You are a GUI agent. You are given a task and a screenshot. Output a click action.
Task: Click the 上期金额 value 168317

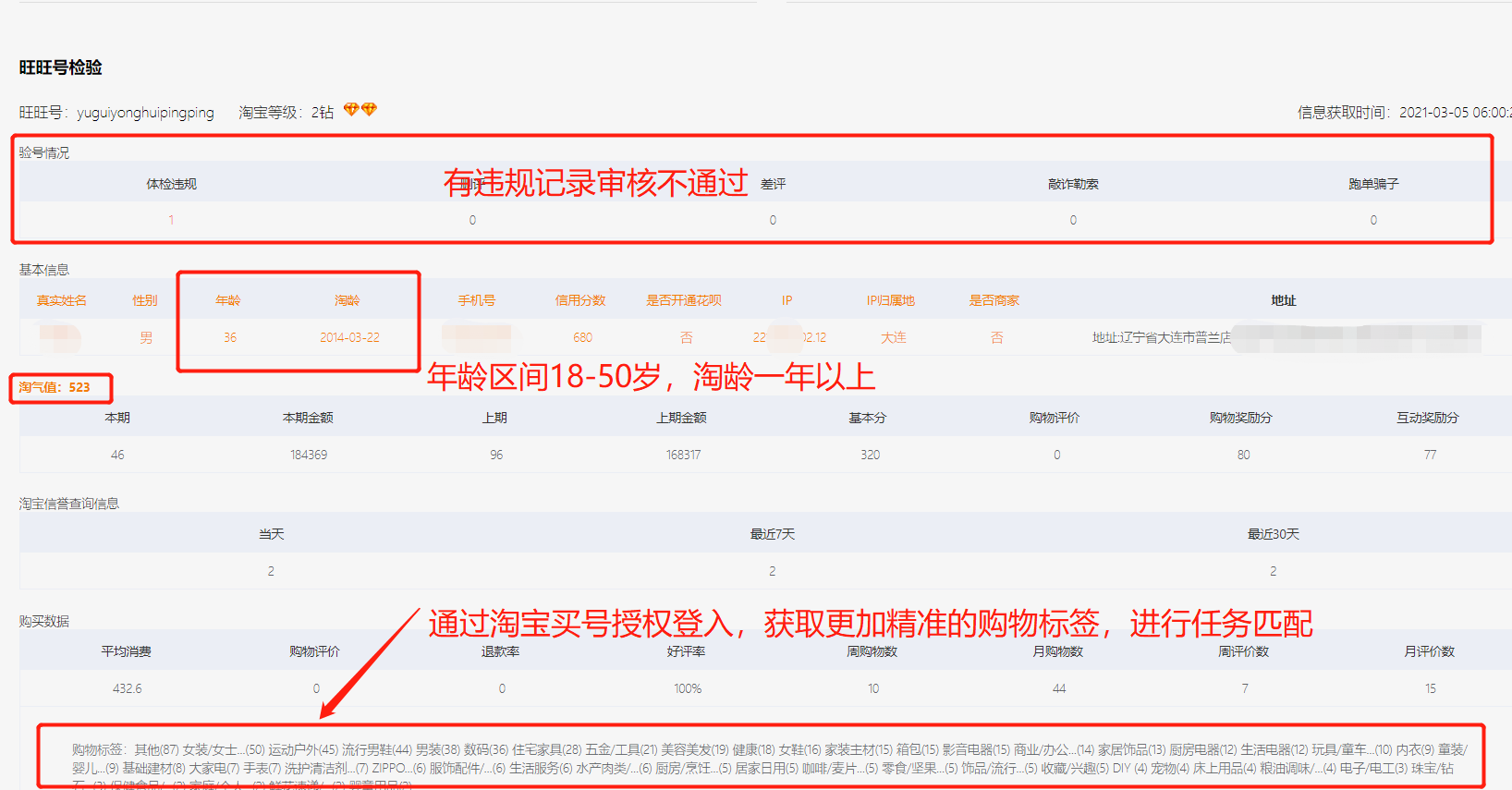pos(684,455)
